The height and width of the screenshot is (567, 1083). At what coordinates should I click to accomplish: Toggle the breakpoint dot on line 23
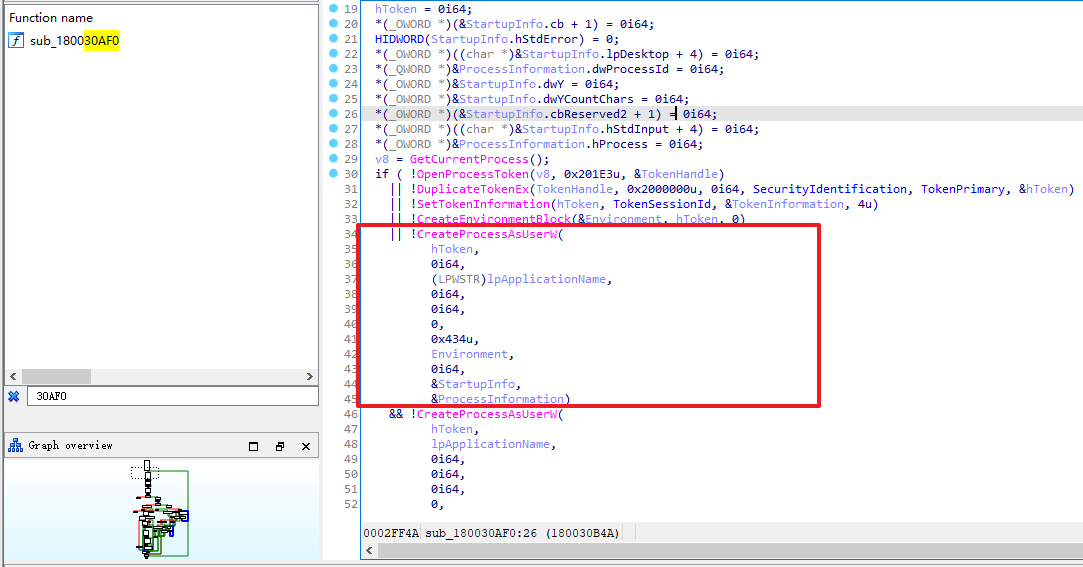pyautogui.click(x=334, y=68)
